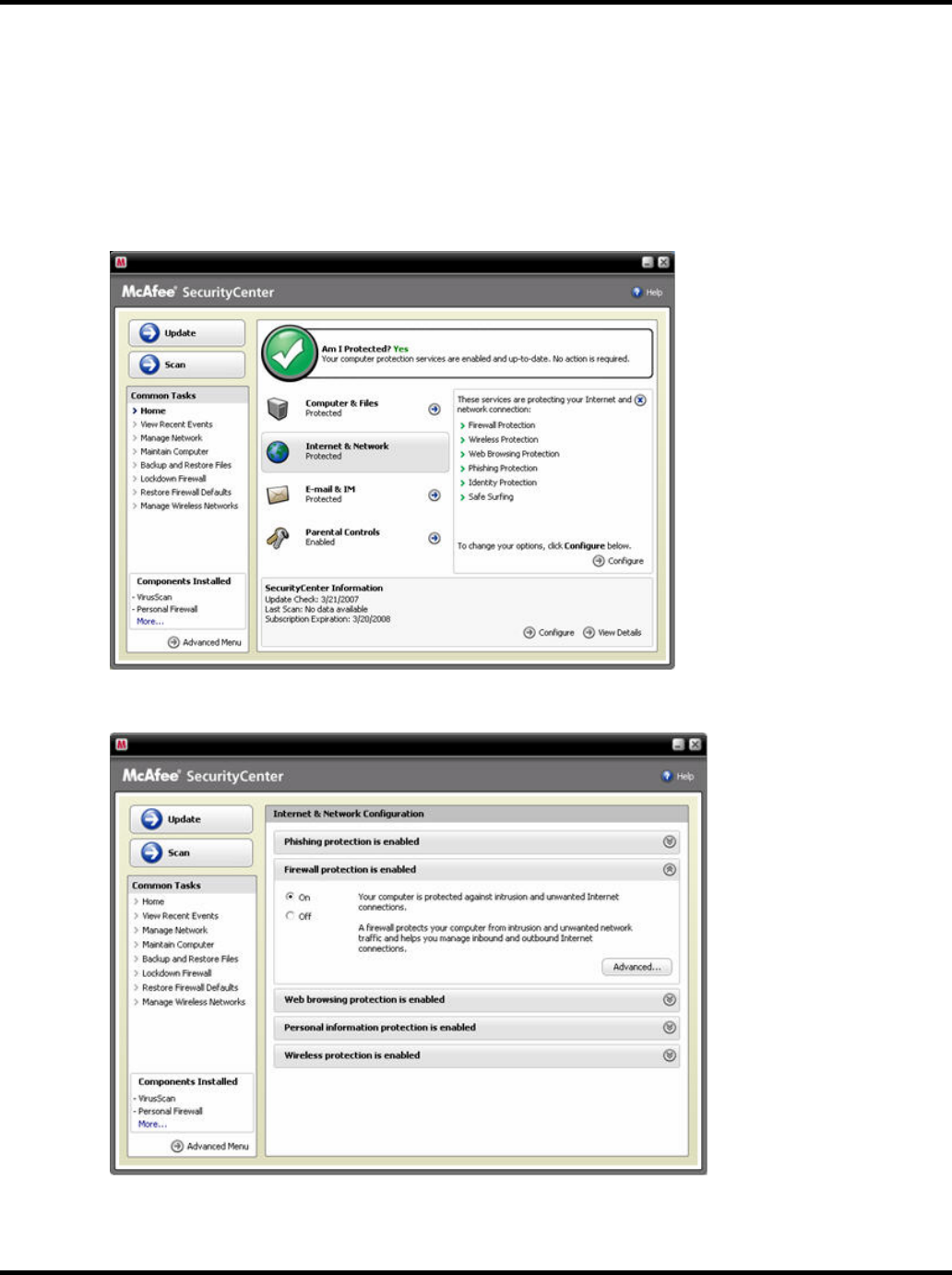Viewport: 952px width, 1275px height.
Task: Click the Computer & Files category icon
Action: (x=278, y=408)
